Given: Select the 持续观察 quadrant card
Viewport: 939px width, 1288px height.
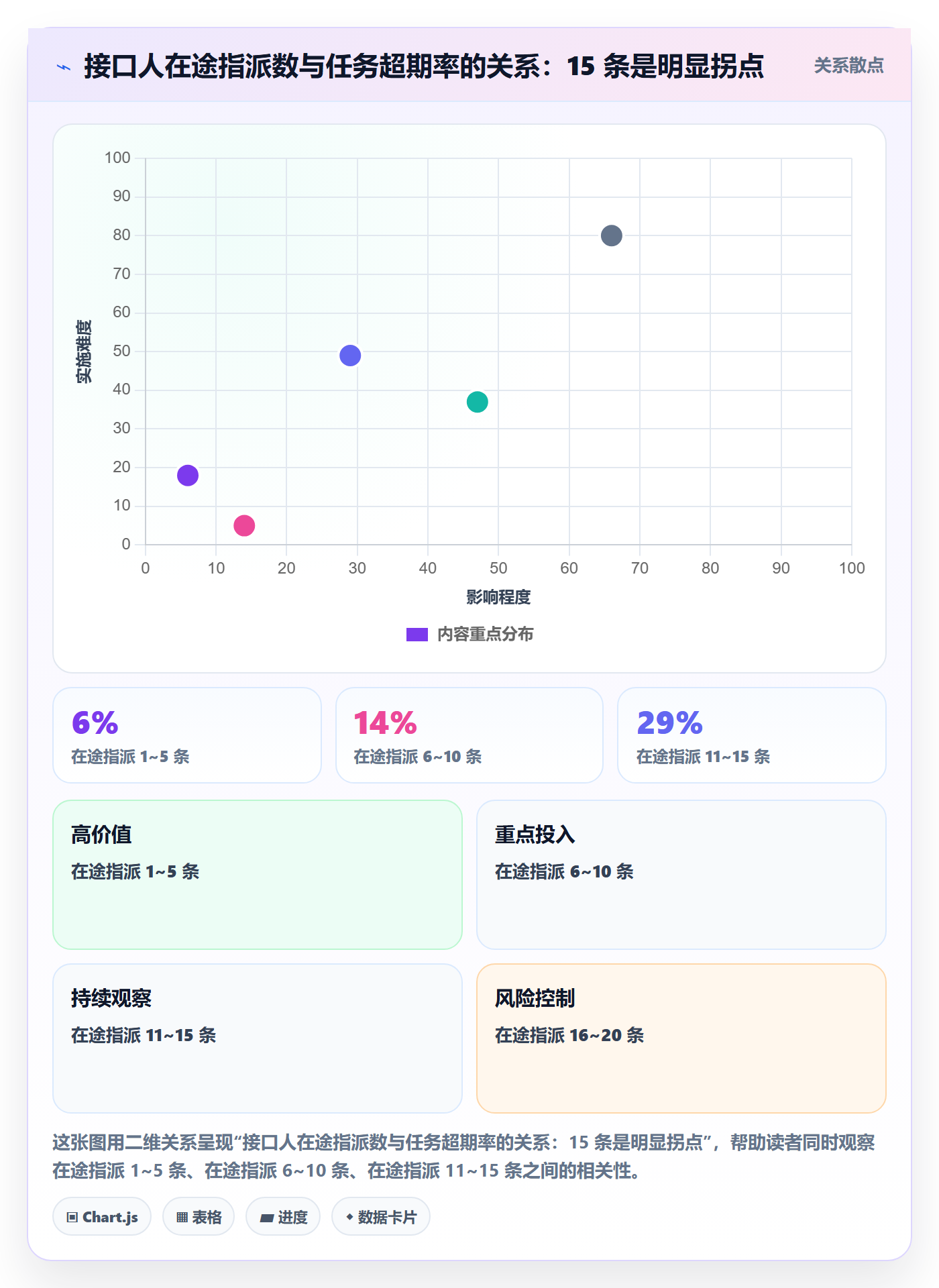Looking at the screenshot, I should click(x=258, y=1038).
